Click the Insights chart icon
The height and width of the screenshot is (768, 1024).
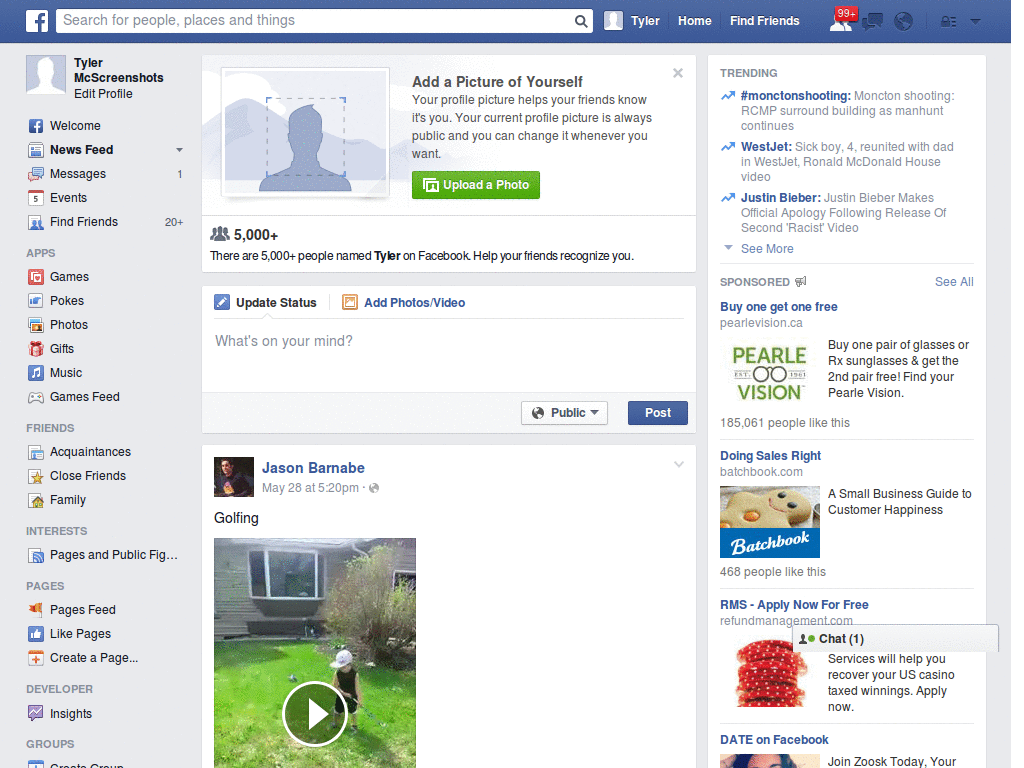coord(36,713)
